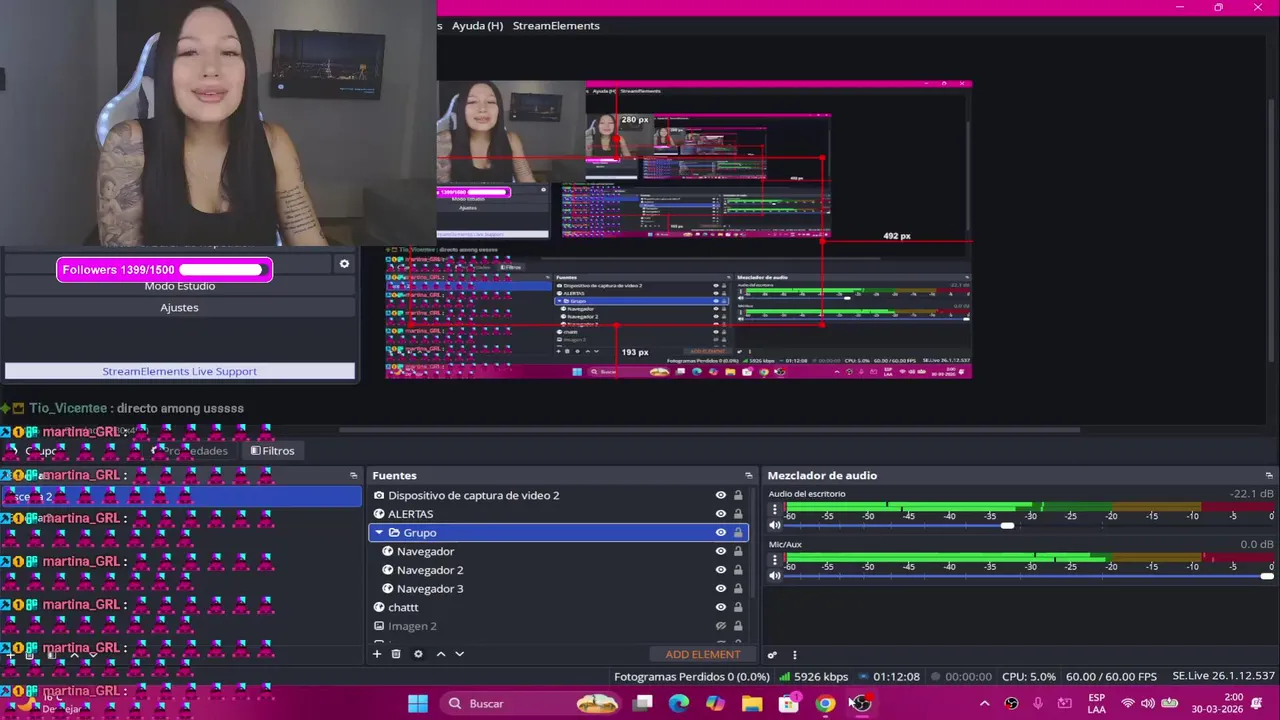Click the globe icon next to Navegador 3
This screenshot has height=720, width=1280.
point(388,589)
